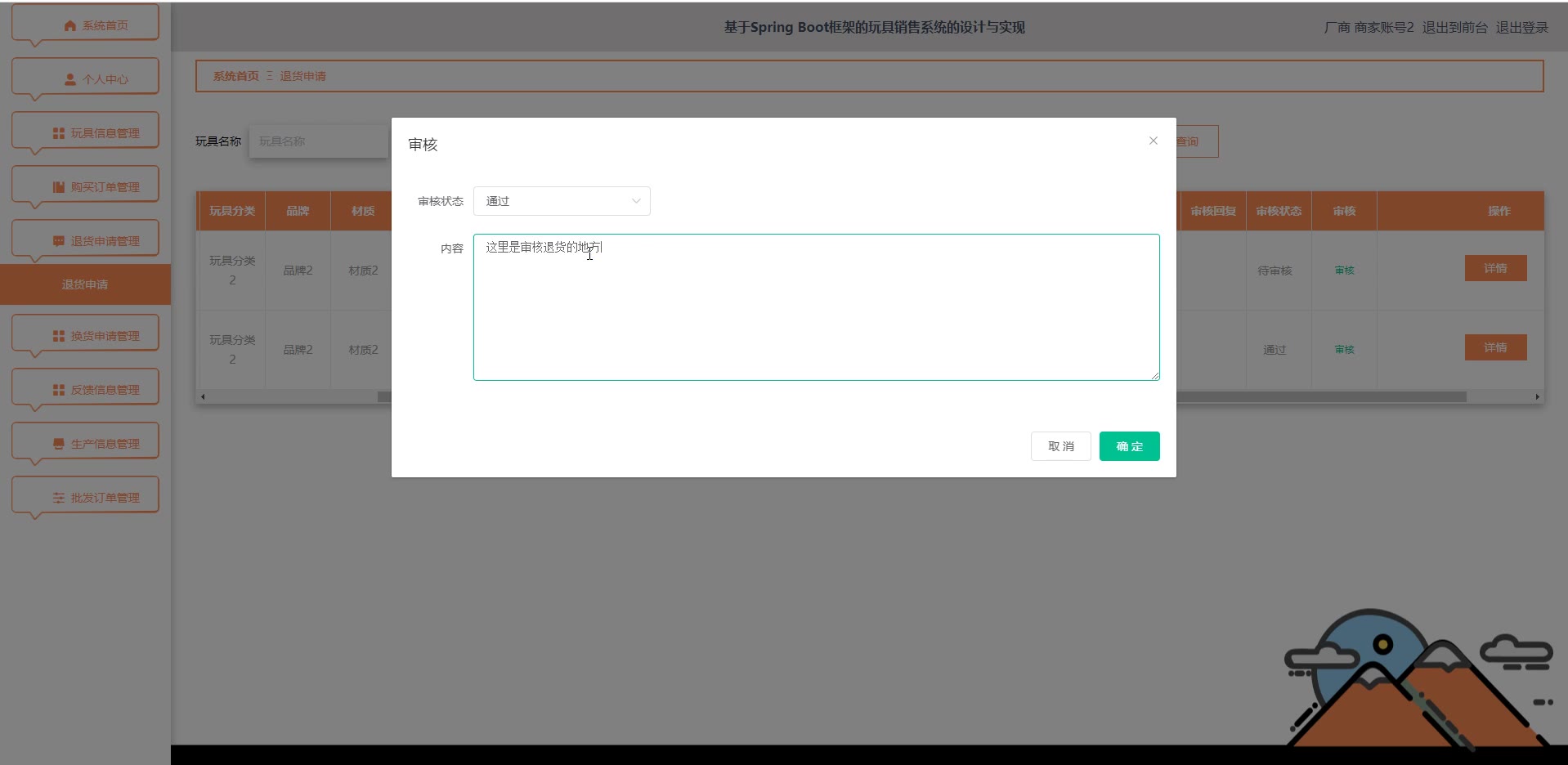The image size is (1568, 765).
Task: Click 审核 link in the 通过 row
Action: [1344, 350]
